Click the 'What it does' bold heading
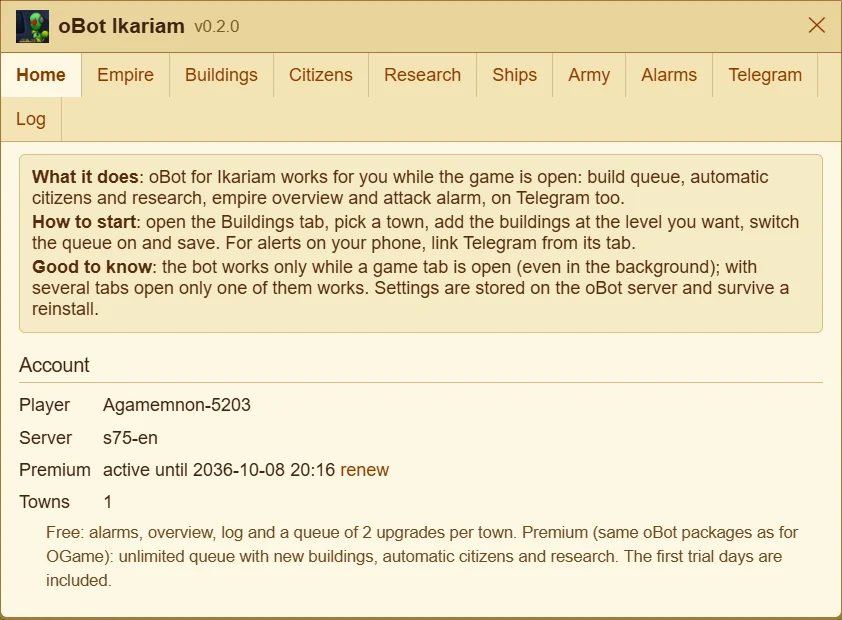 tap(85, 177)
